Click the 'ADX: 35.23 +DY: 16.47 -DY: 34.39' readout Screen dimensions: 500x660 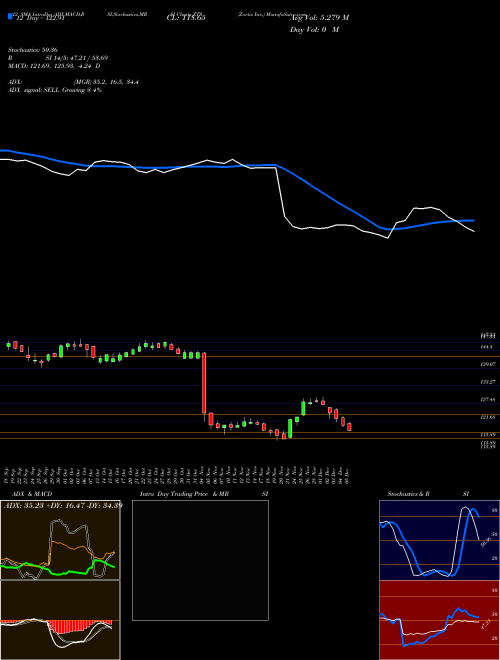point(63,505)
